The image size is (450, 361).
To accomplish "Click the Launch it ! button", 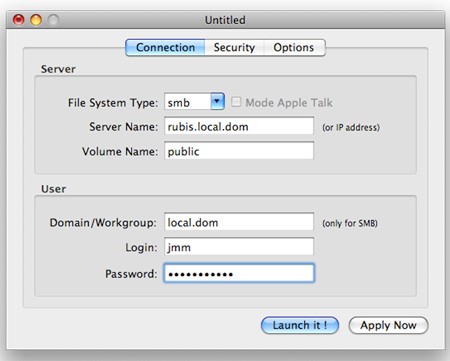I will [x=300, y=325].
